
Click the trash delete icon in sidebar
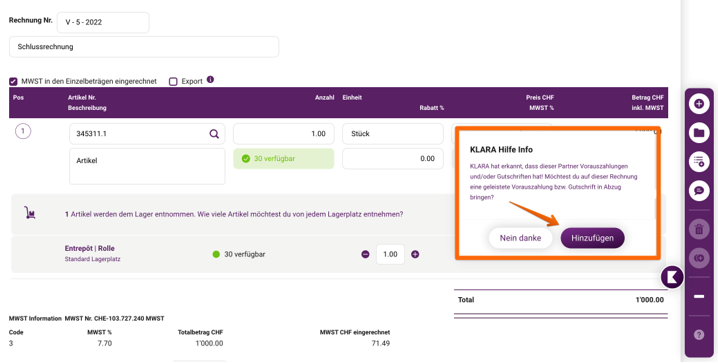click(x=699, y=229)
